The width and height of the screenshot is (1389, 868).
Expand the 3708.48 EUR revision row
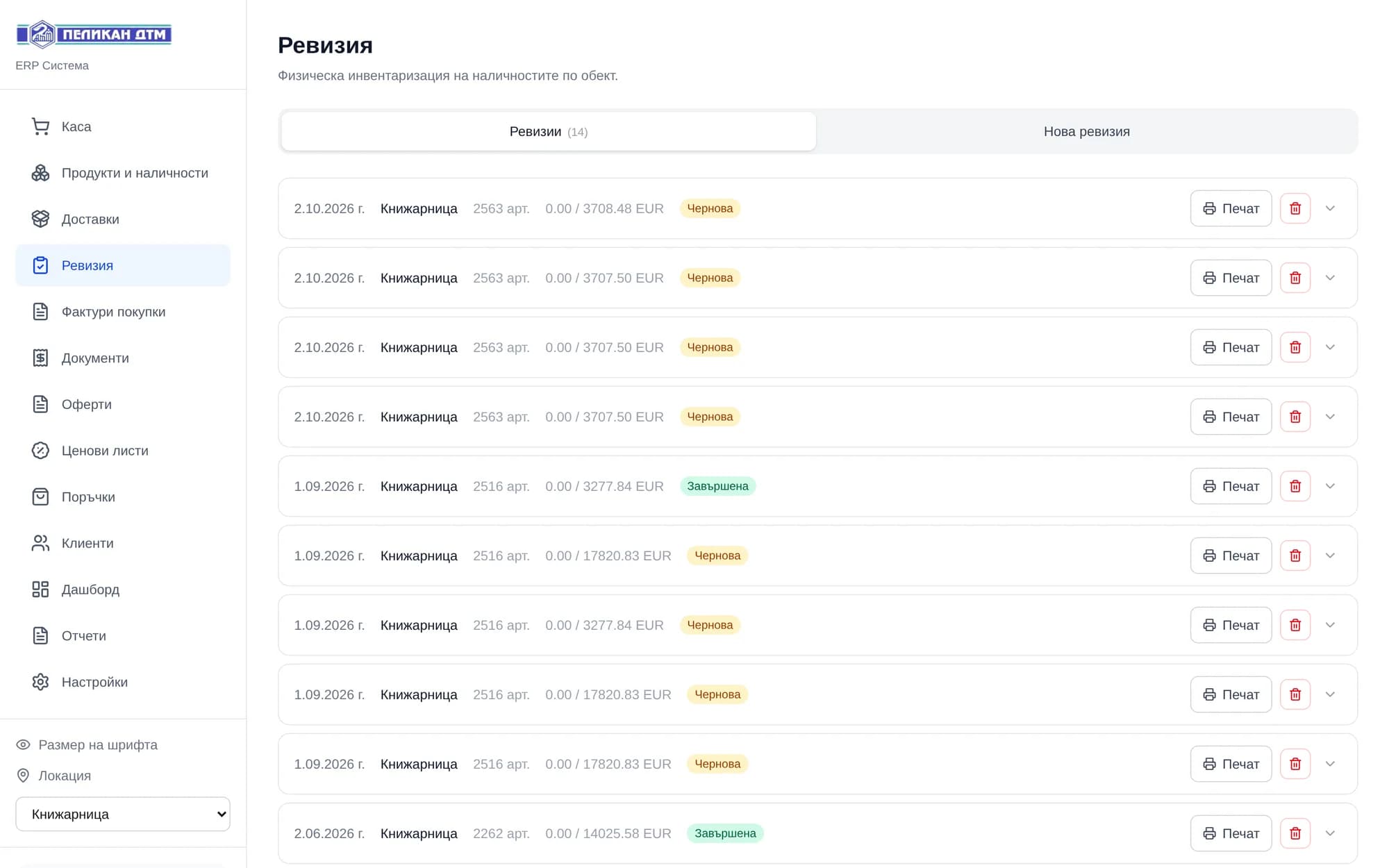(1330, 208)
